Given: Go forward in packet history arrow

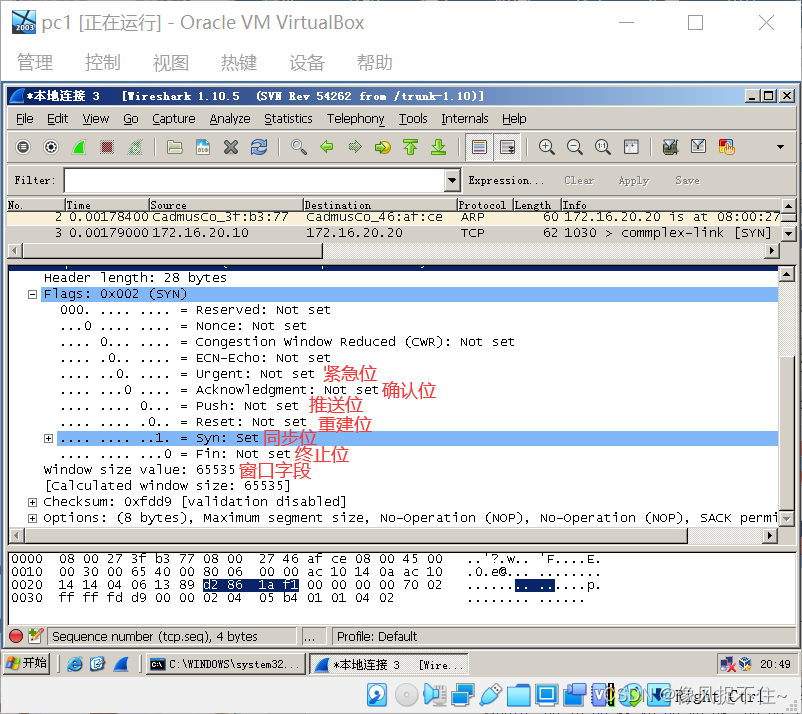Looking at the screenshot, I should [354, 147].
